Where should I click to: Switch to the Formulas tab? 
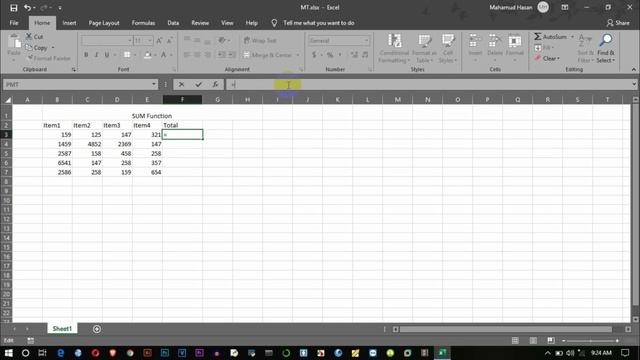143,23
